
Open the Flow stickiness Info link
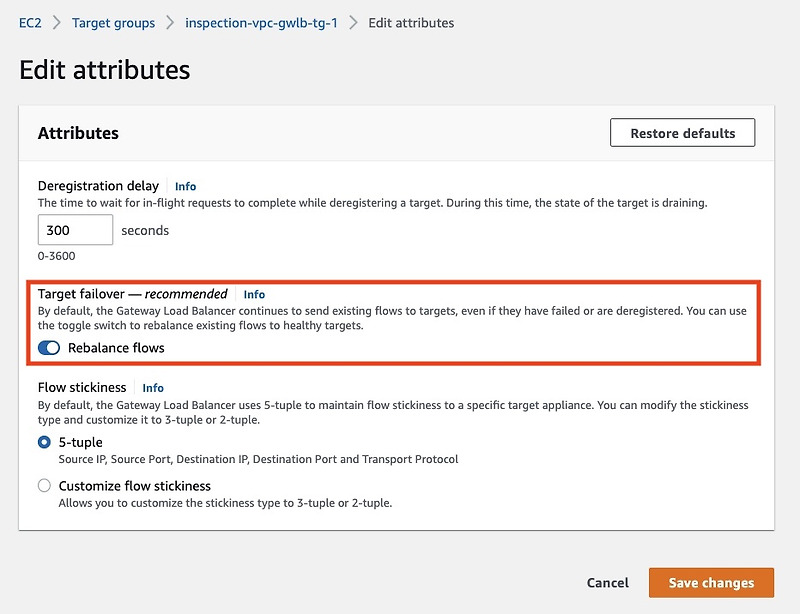(152, 388)
